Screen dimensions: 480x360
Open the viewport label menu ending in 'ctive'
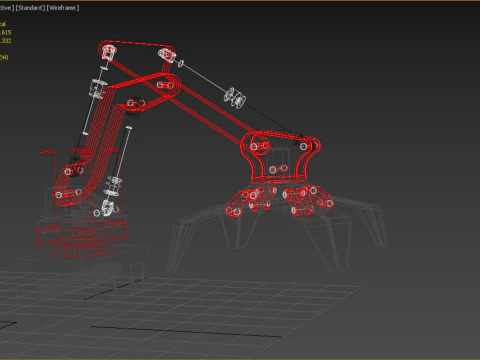(x=7, y=8)
